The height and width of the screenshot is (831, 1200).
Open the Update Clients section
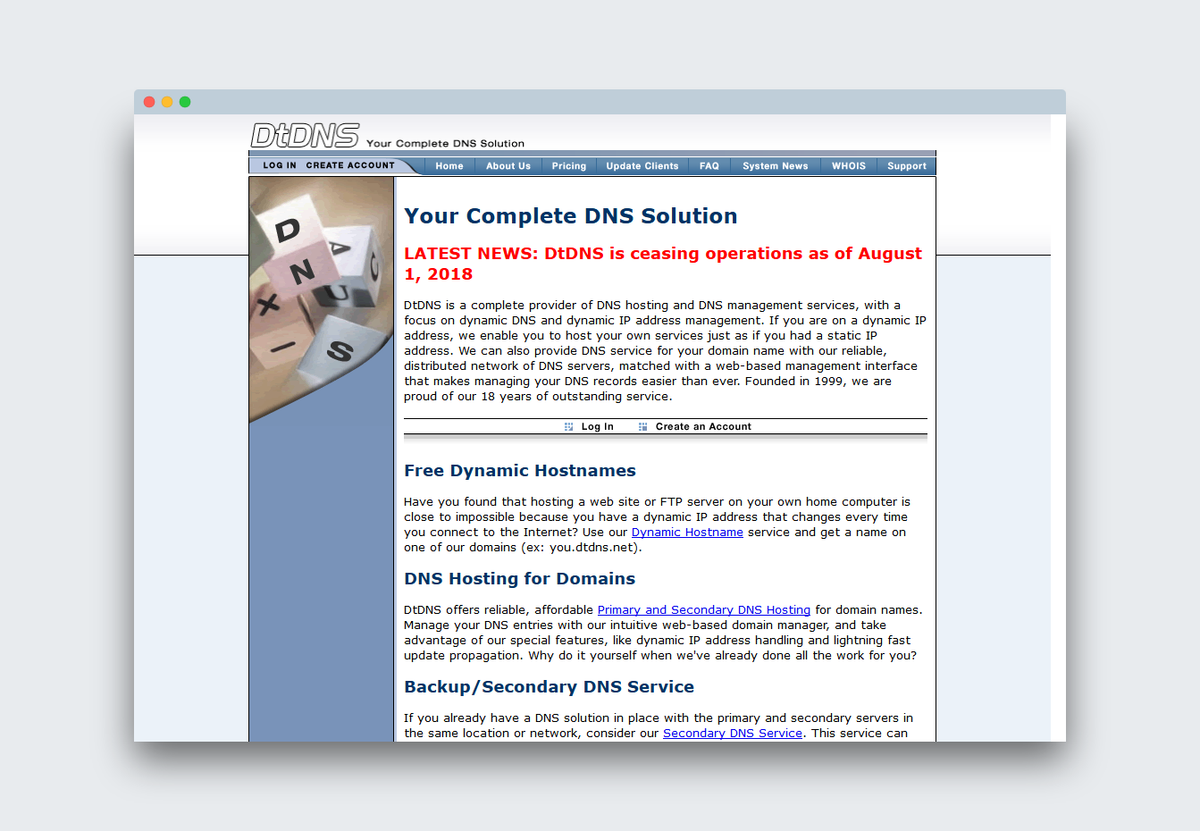642,166
